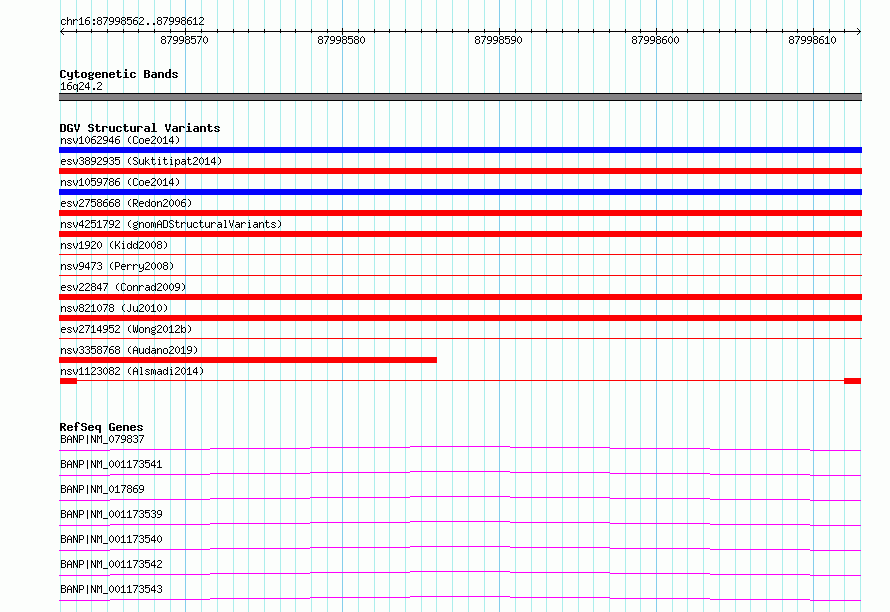Click the red bar under esv2758668
This screenshot has width=890, height=612.
point(460,213)
